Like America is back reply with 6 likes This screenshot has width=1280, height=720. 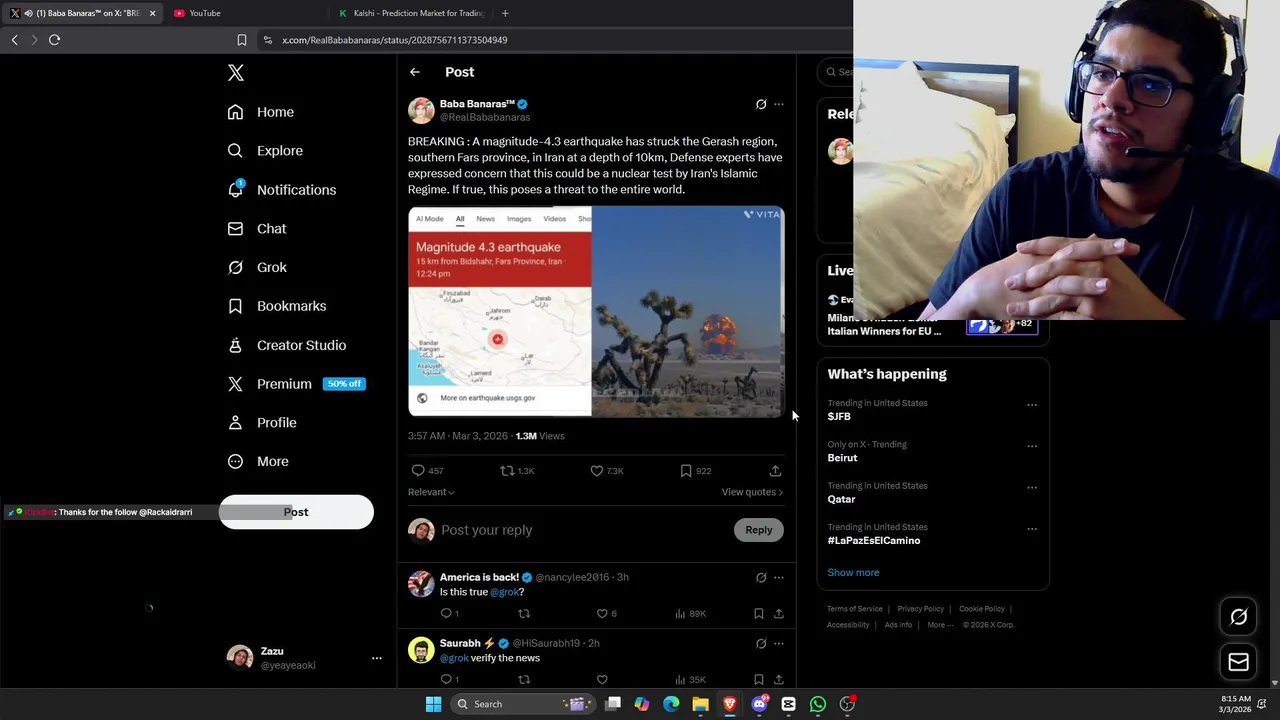coord(602,613)
